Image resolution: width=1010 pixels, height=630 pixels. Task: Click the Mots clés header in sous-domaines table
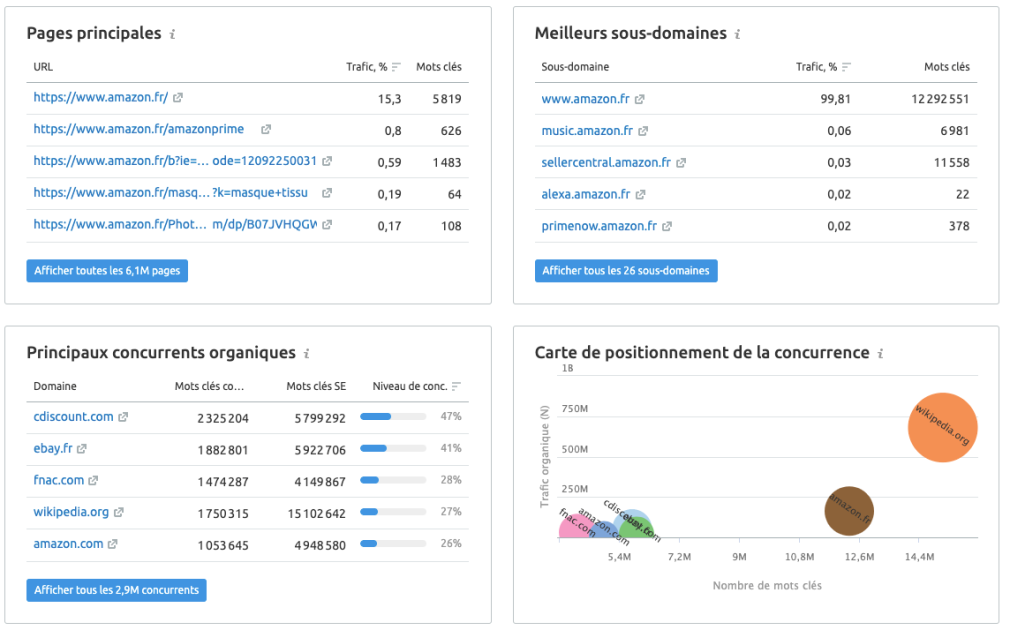tap(947, 67)
